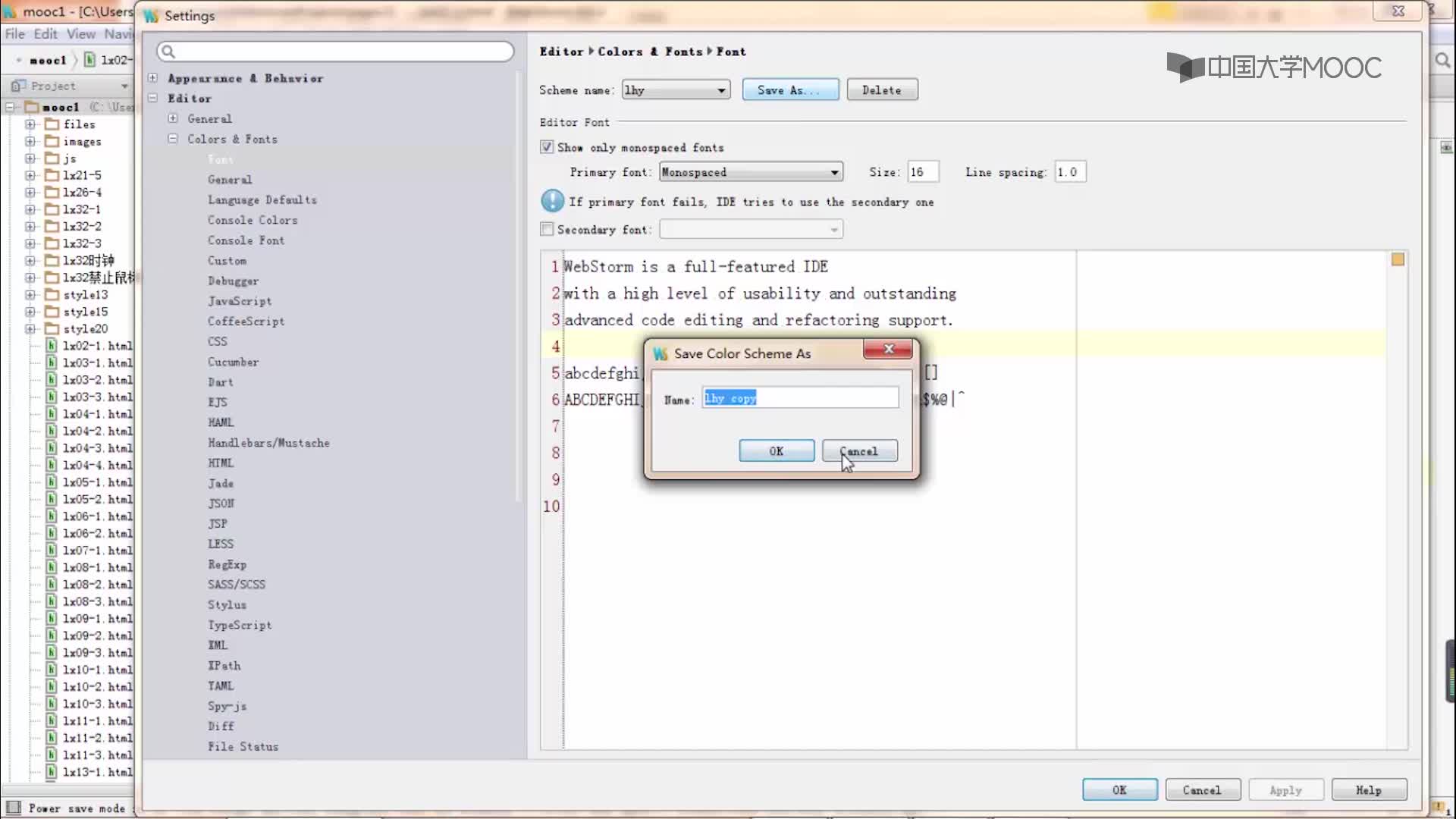The image size is (1456, 819).
Task: Open the File menu
Action: [x=14, y=34]
